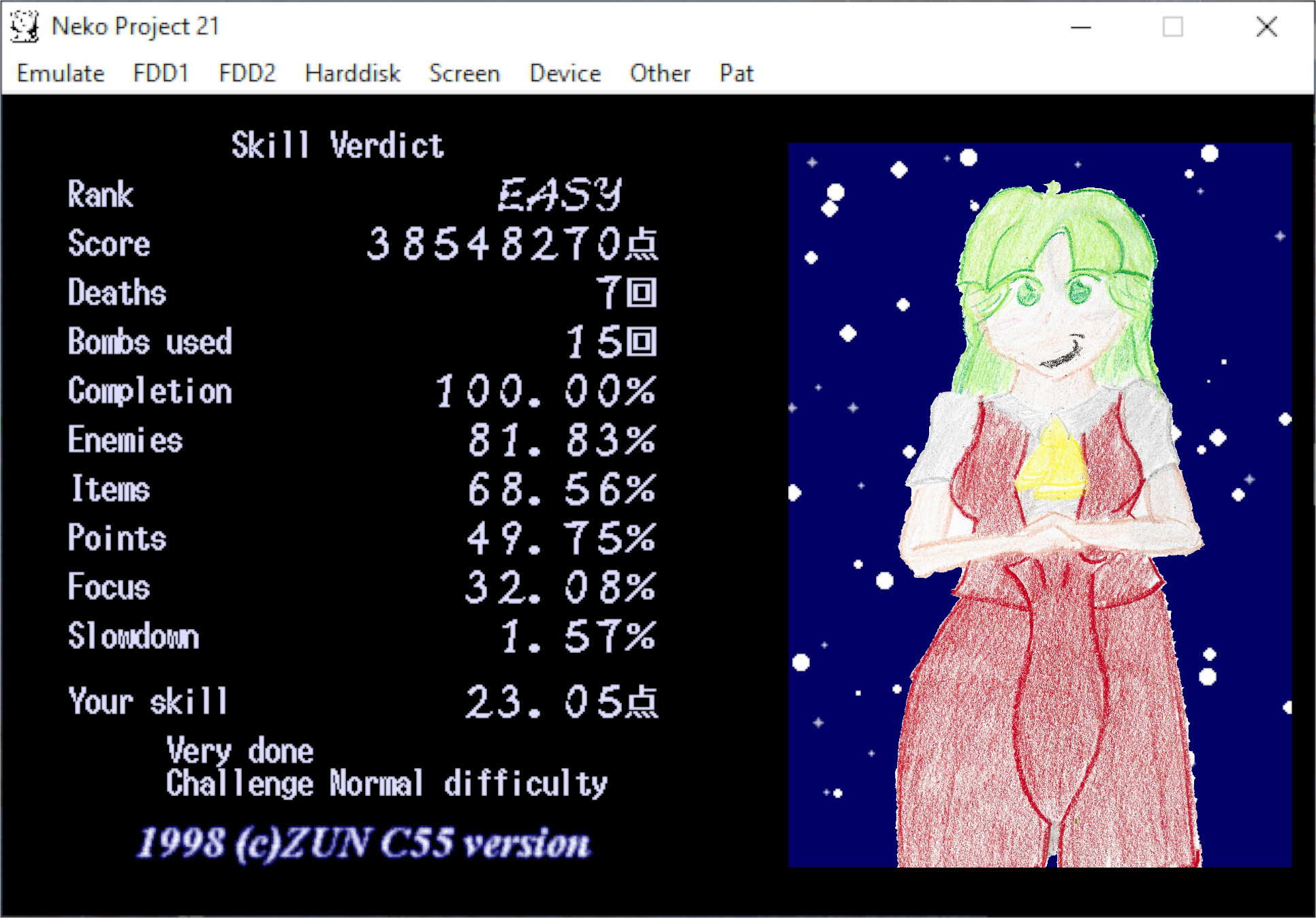Click the 'Bombs used' label
Viewport: 1316px width, 918px height.
coord(150,341)
